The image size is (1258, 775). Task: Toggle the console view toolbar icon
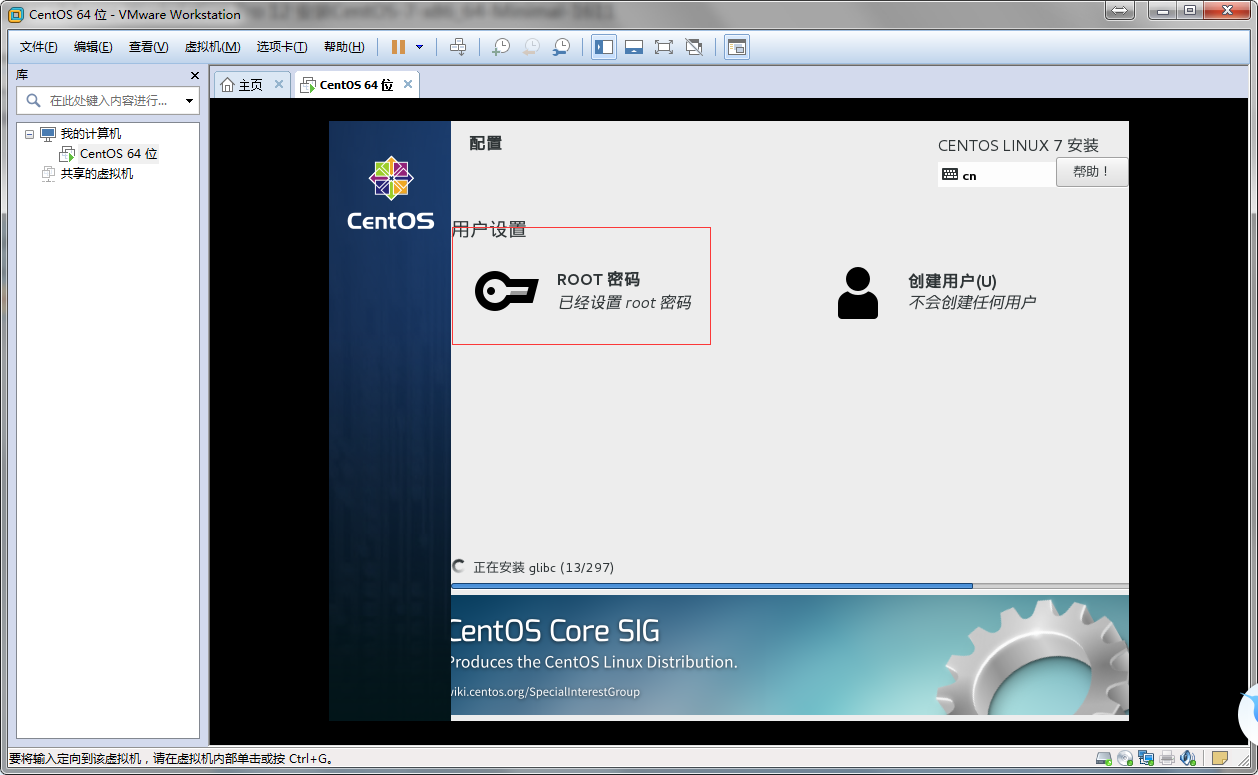coord(737,47)
